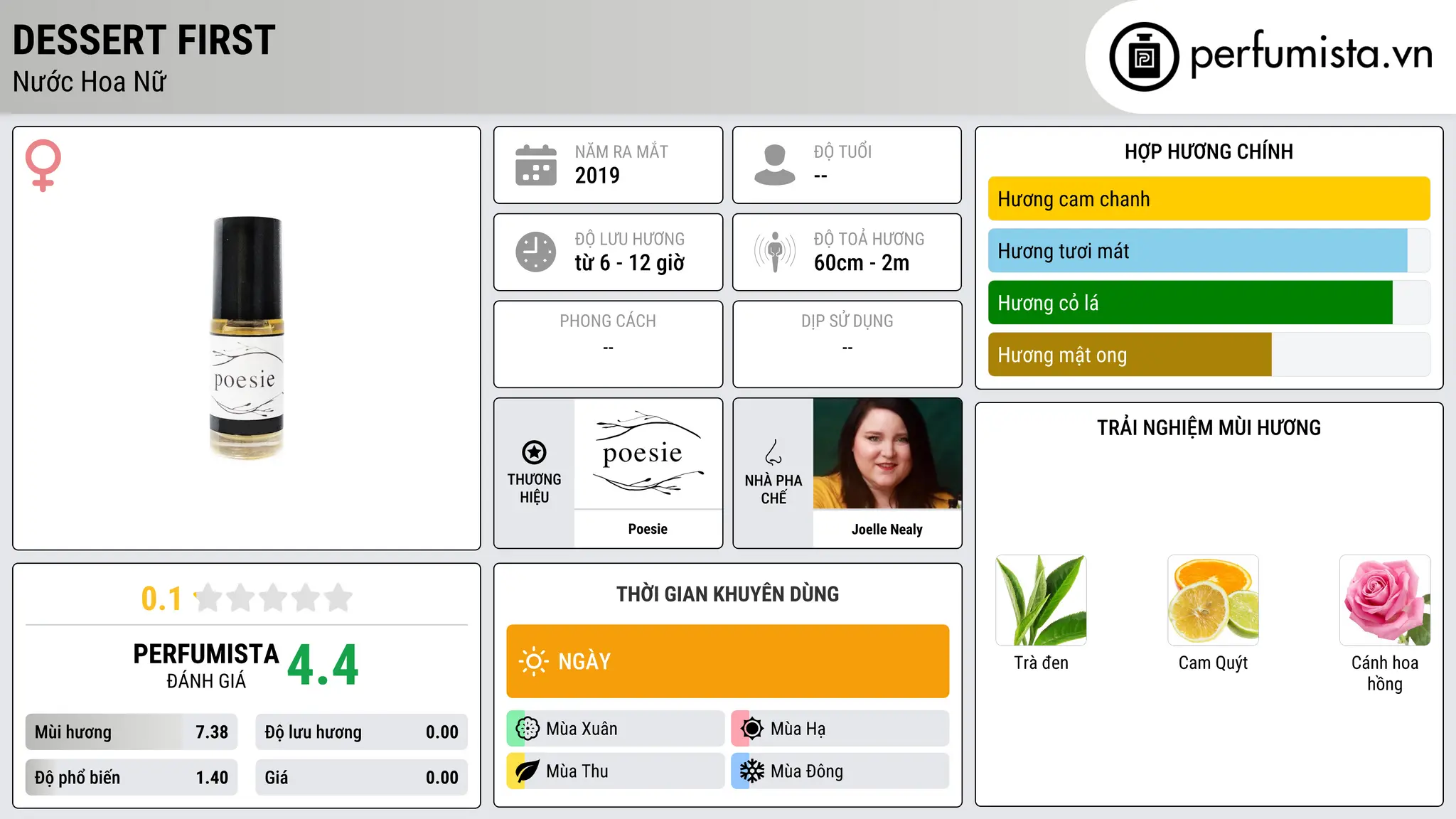Click the PHONG CÁCH label

[x=608, y=321]
